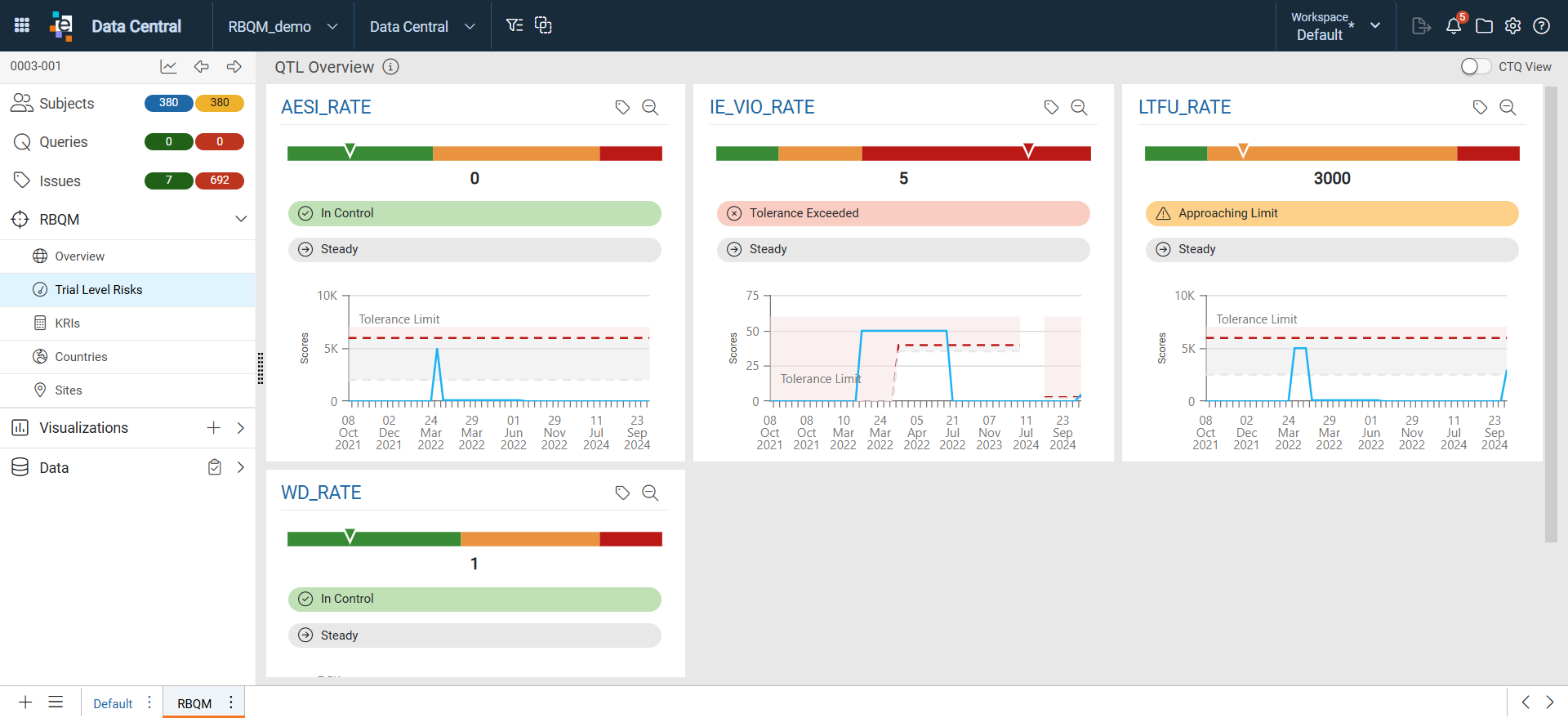Open the Issues section
The width and height of the screenshot is (1568, 718).
[x=60, y=181]
